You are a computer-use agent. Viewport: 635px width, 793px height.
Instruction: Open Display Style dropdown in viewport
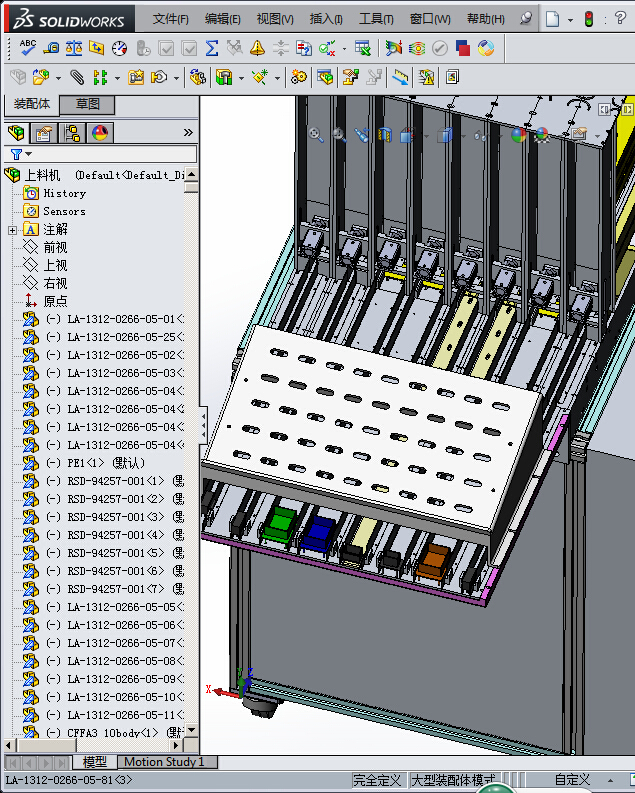pos(463,136)
